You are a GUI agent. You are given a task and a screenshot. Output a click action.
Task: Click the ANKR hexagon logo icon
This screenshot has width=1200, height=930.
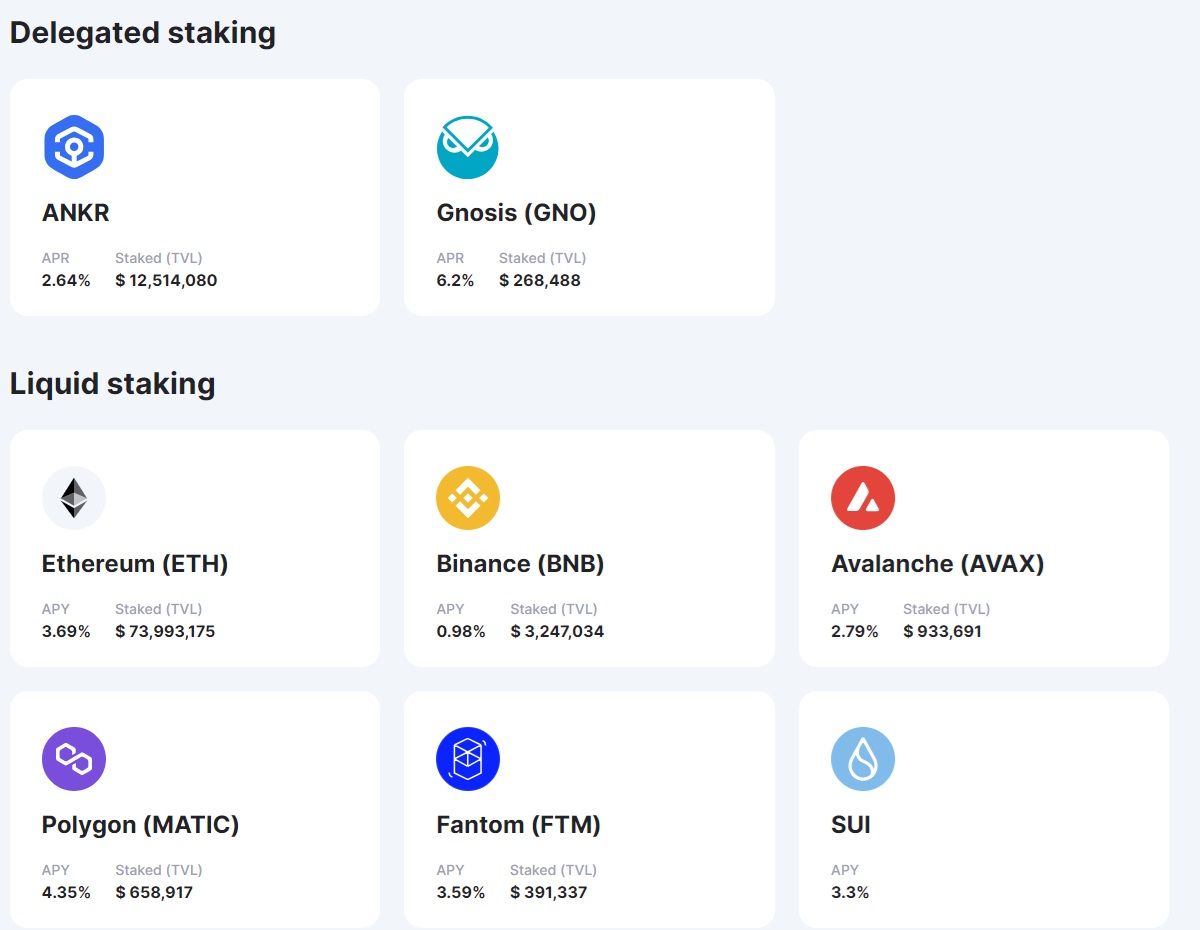pyautogui.click(x=74, y=147)
